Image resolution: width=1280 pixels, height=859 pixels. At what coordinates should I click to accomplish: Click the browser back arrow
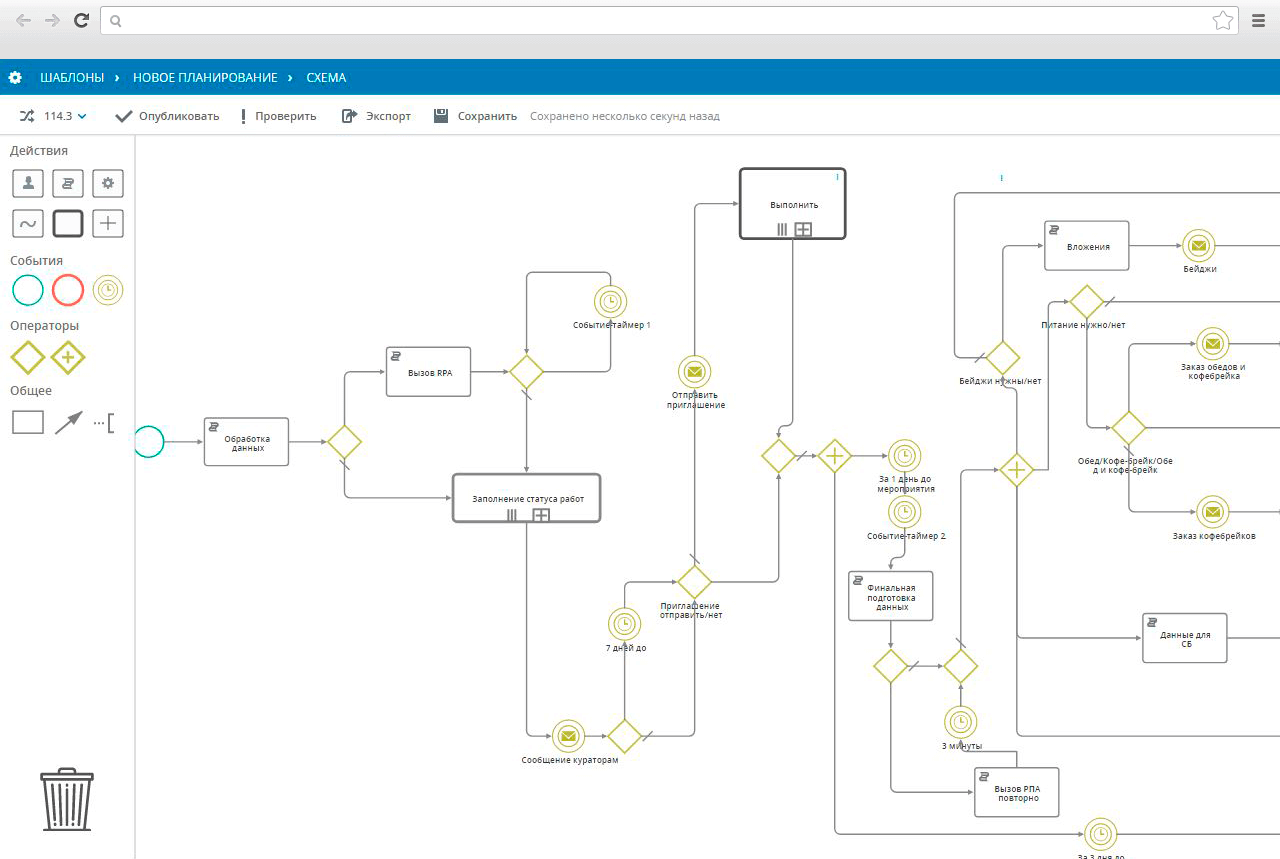tap(23, 20)
